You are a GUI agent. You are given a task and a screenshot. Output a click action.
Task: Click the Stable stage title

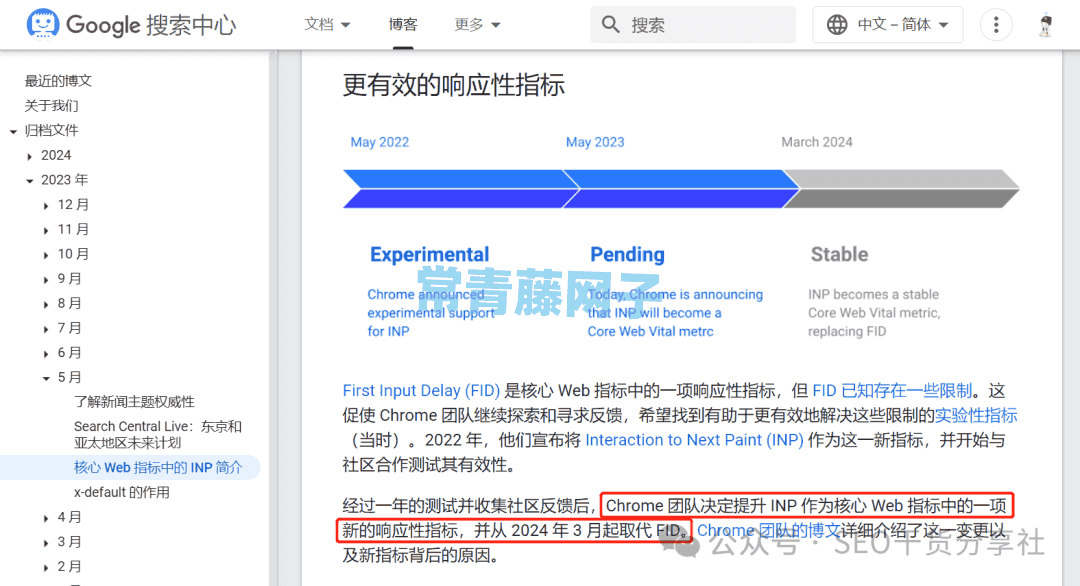(839, 254)
